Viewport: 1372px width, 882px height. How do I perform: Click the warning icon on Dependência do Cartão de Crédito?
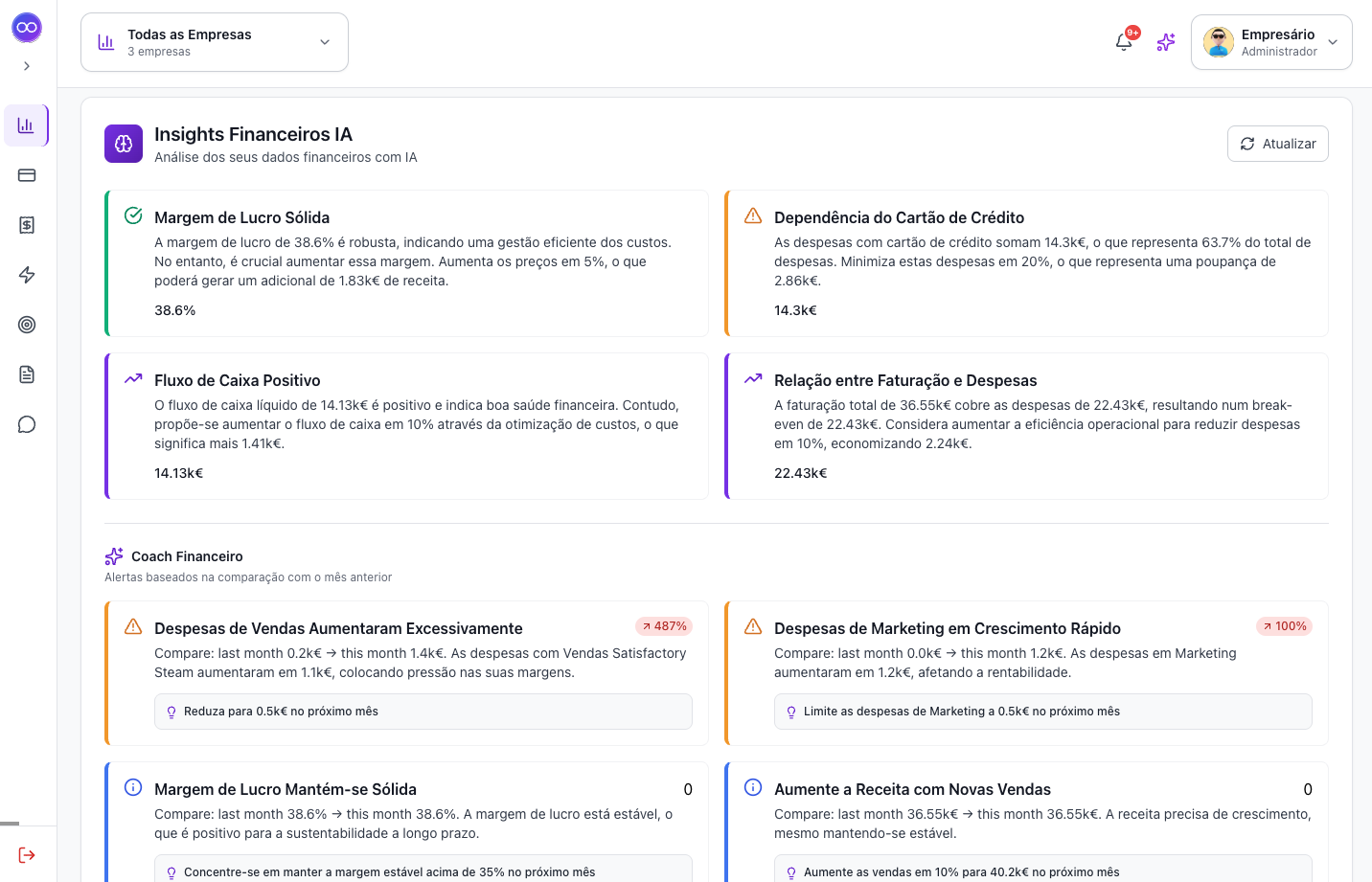(x=753, y=215)
